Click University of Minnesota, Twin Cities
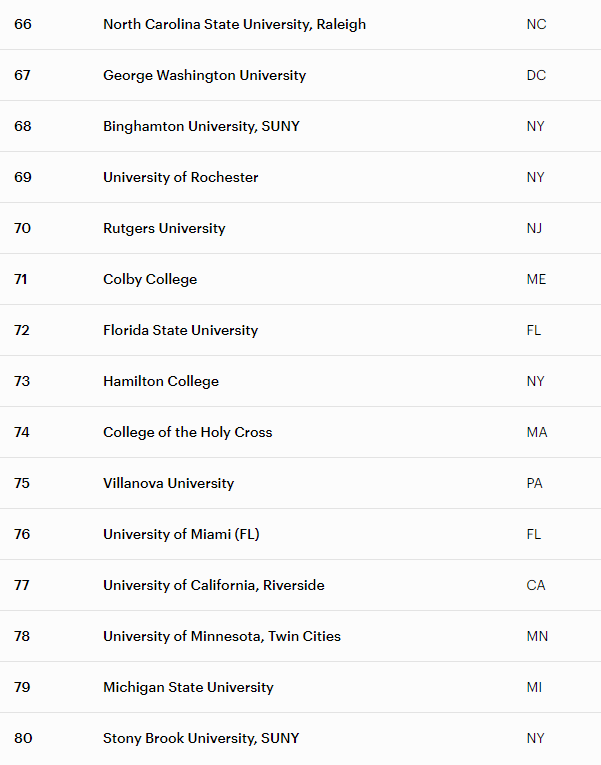 [x=222, y=636]
